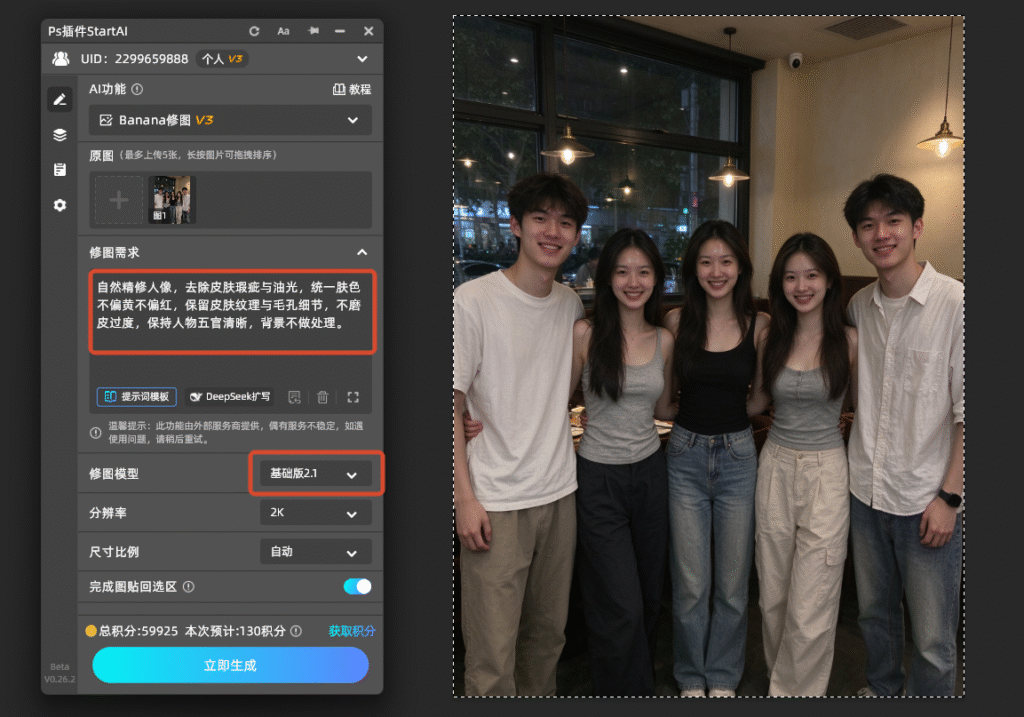Clear the prompt with trash icon
The height and width of the screenshot is (717, 1024).
pos(323,397)
